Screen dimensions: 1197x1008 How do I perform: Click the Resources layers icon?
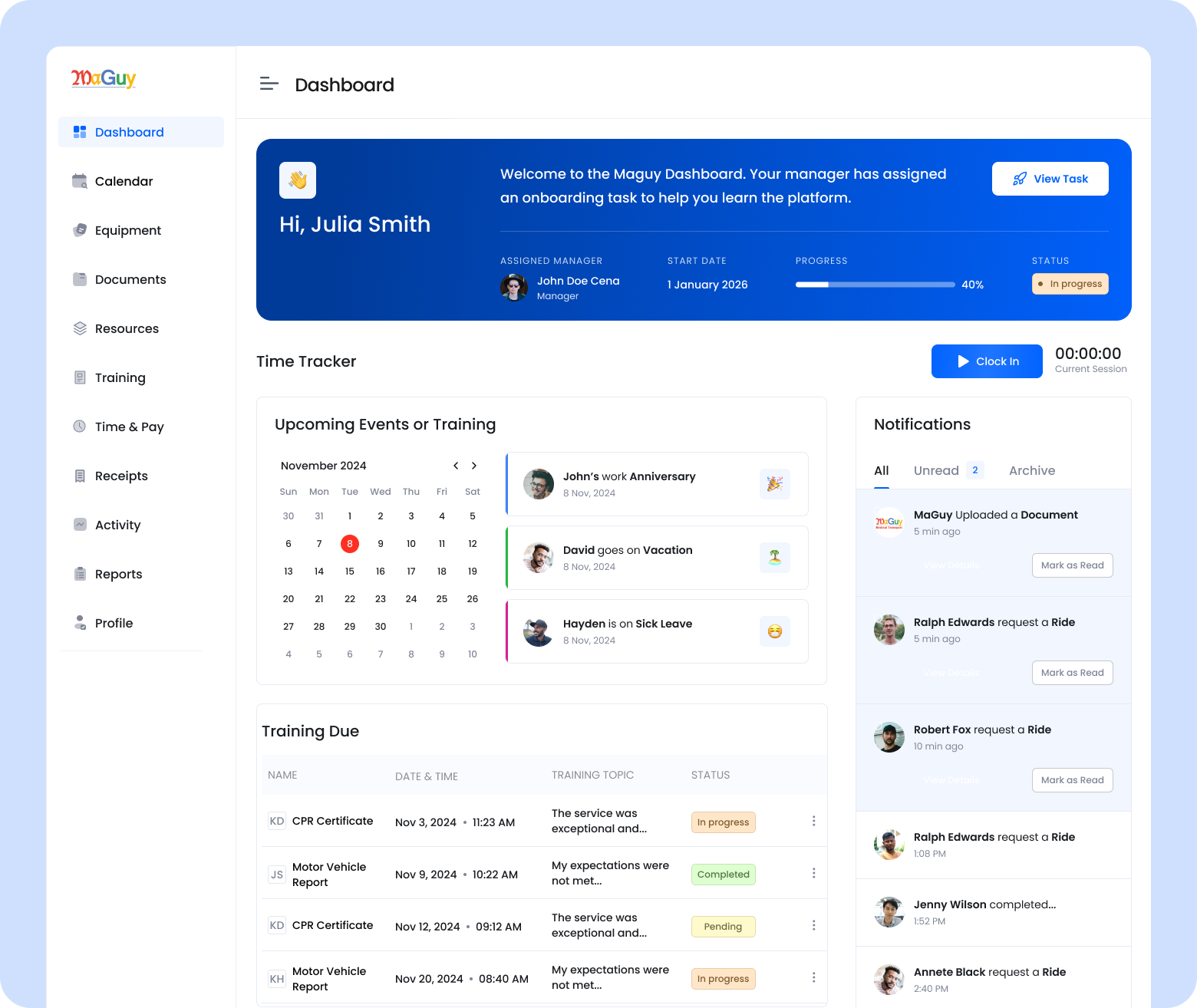pos(80,328)
